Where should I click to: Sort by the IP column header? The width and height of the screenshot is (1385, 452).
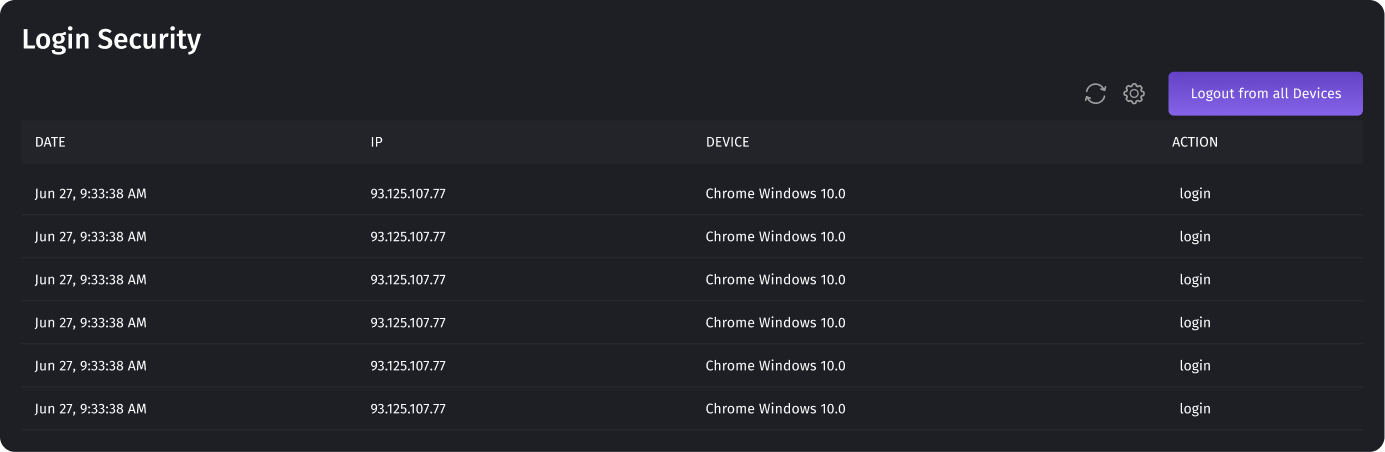click(377, 142)
